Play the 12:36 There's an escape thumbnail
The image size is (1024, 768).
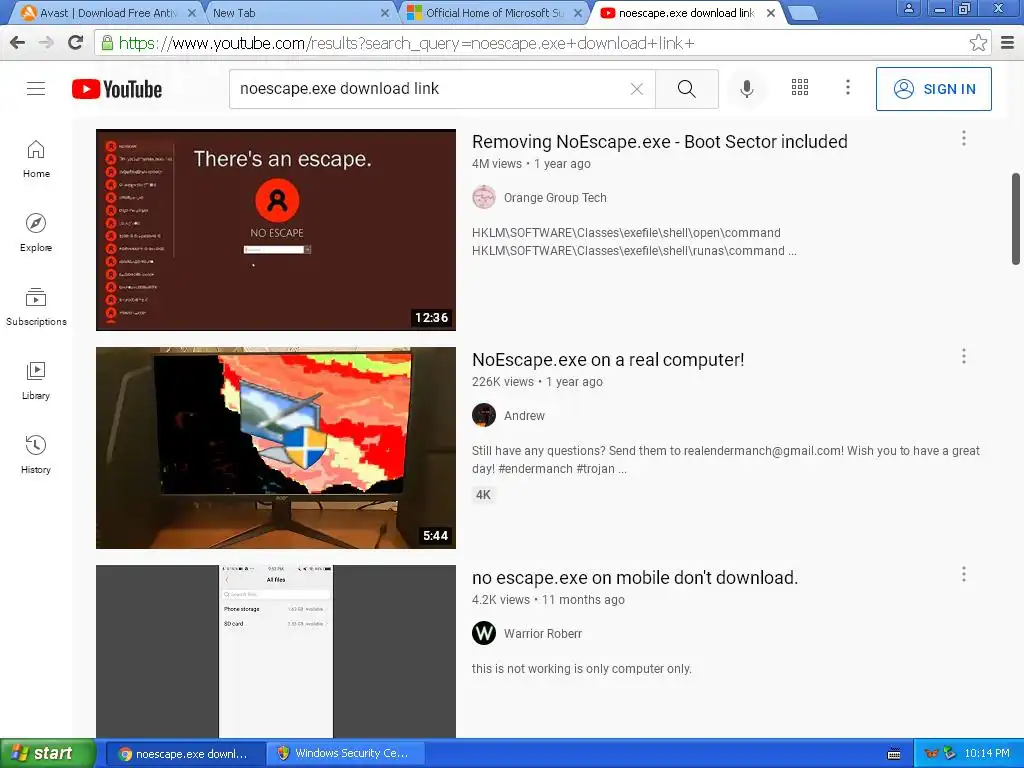click(276, 230)
